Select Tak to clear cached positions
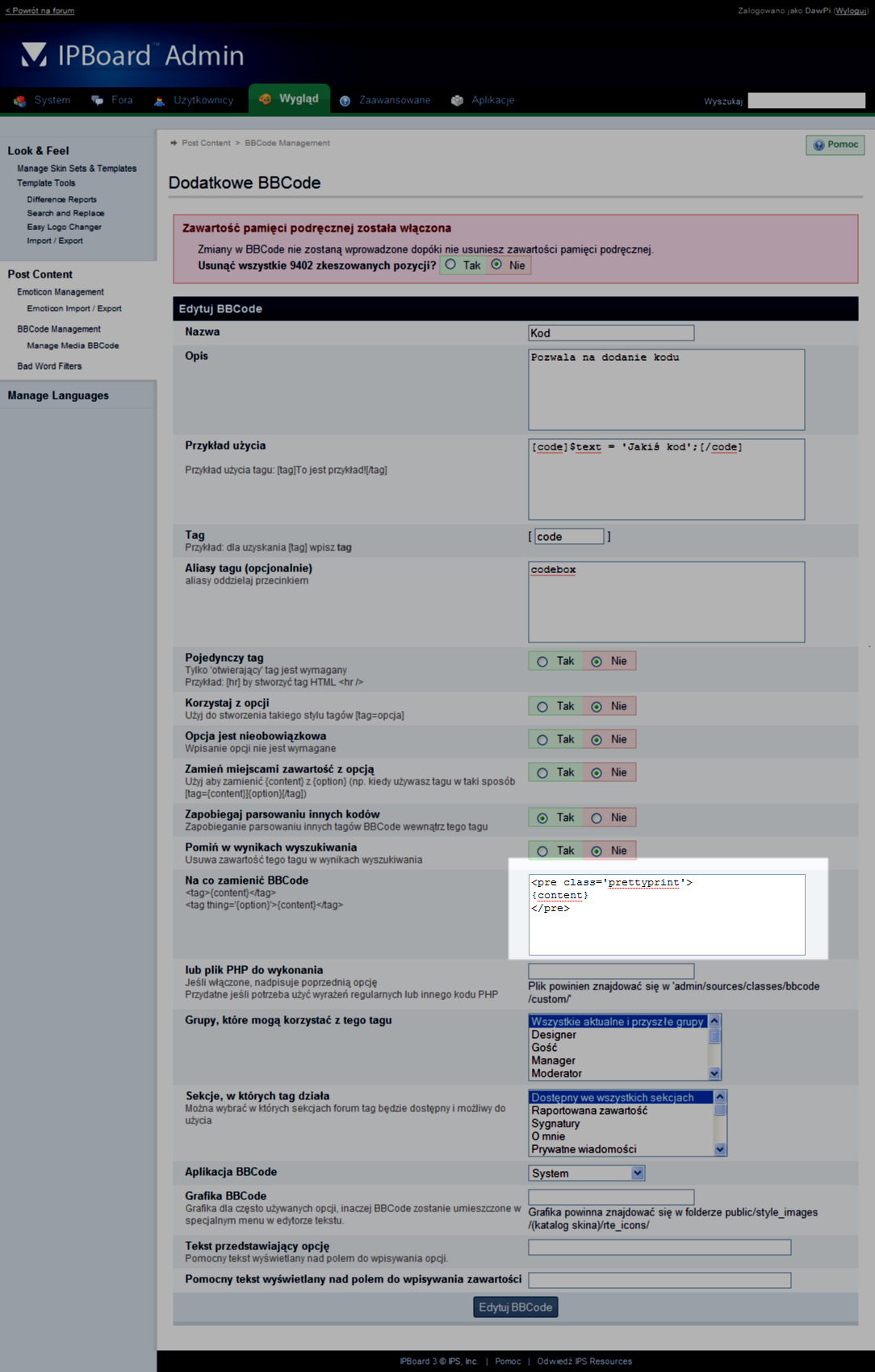This screenshot has height=1372, width=875. [450, 265]
